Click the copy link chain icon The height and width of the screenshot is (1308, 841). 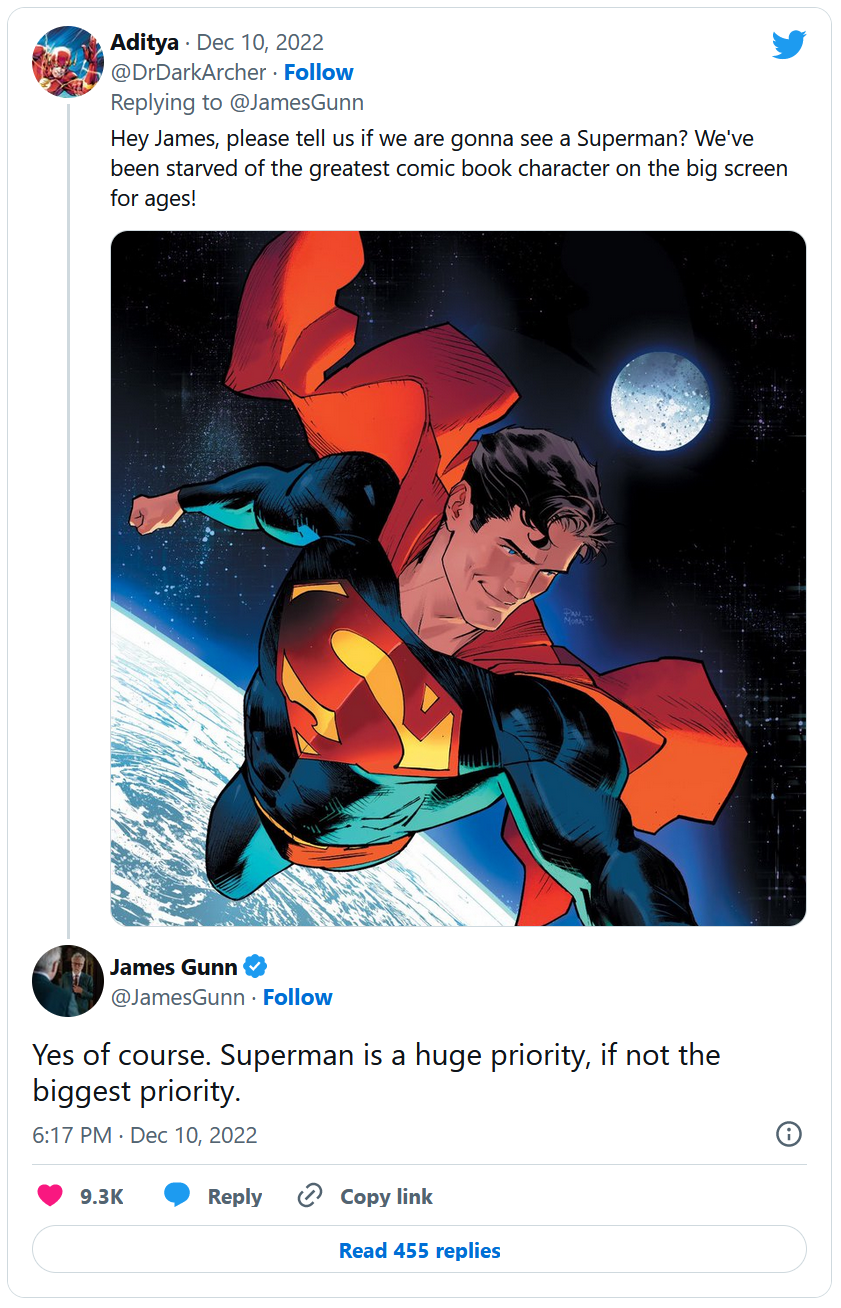click(x=310, y=1196)
